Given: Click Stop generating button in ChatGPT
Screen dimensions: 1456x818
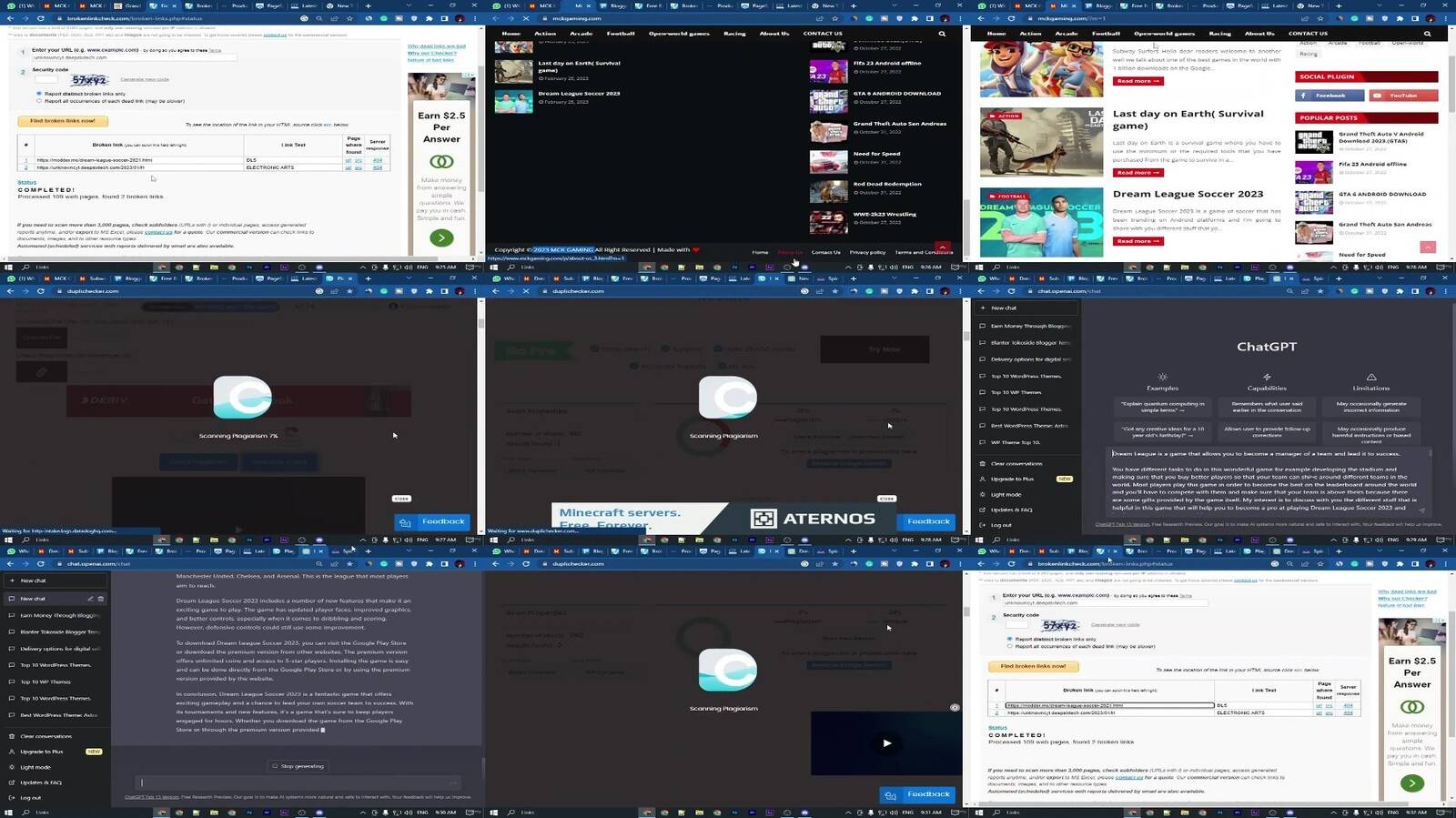Looking at the screenshot, I should pyautogui.click(x=298, y=766).
